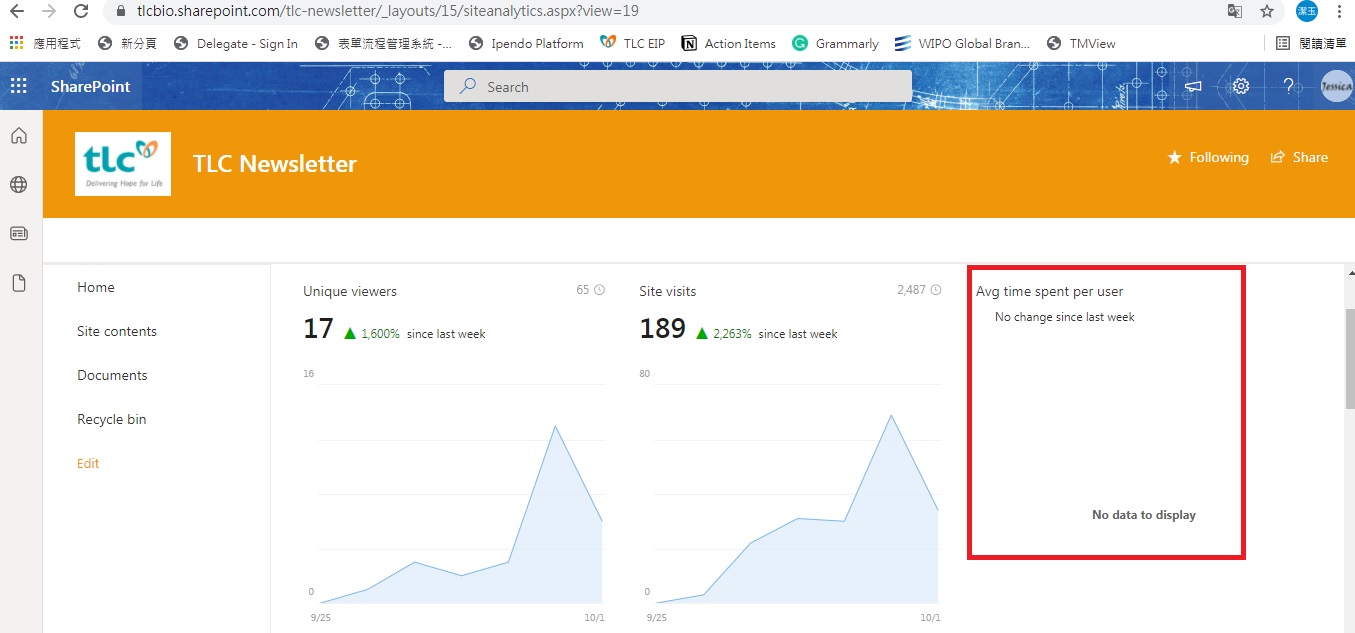The height and width of the screenshot is (633, 1355).
Task: Click the translate page icon in address bar
Action: tap(1235, 12)
